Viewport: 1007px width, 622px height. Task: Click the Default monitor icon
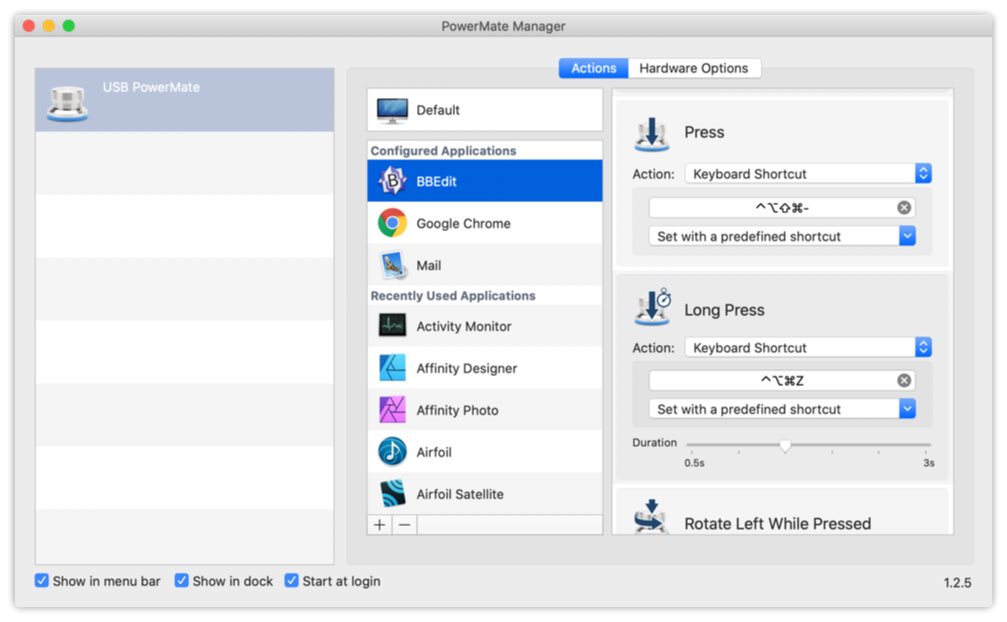tap(392, 110)
